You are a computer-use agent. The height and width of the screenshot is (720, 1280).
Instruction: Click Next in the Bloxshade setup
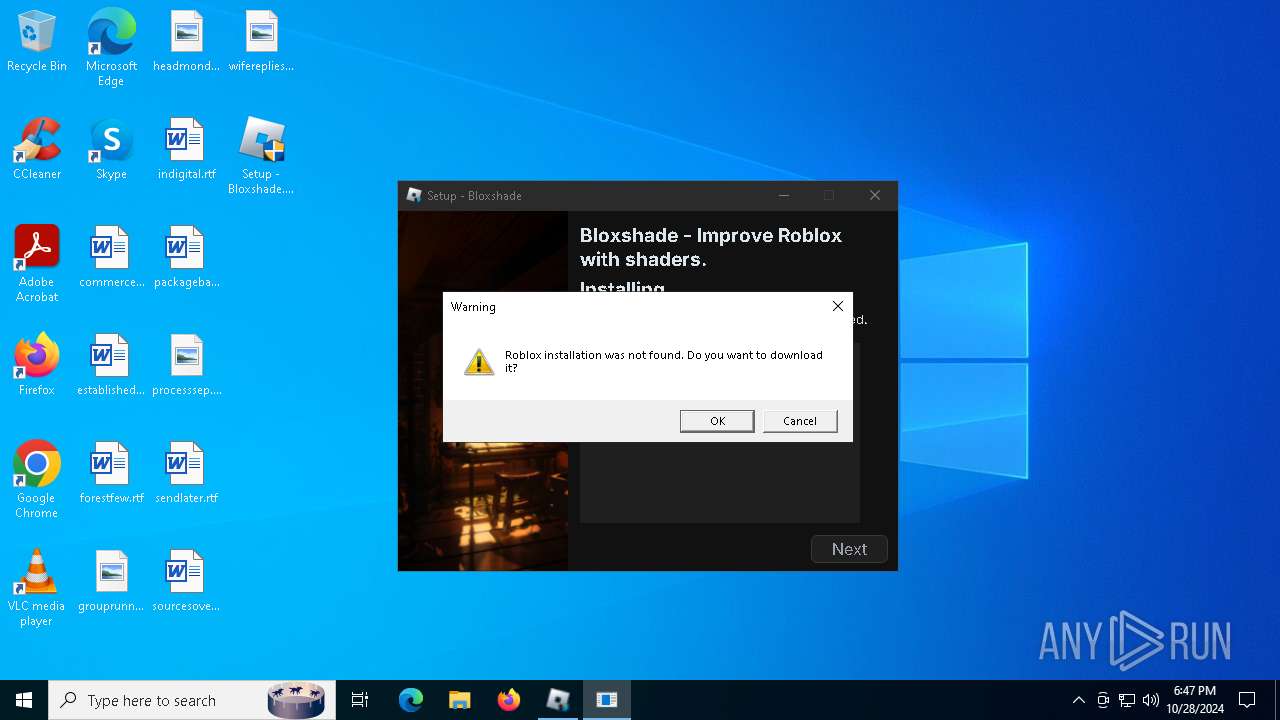click(849, 549)
